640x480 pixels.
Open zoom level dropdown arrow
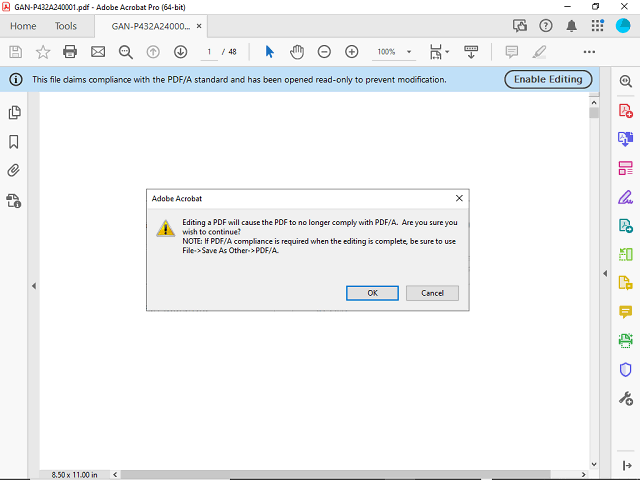click(409, 52)
